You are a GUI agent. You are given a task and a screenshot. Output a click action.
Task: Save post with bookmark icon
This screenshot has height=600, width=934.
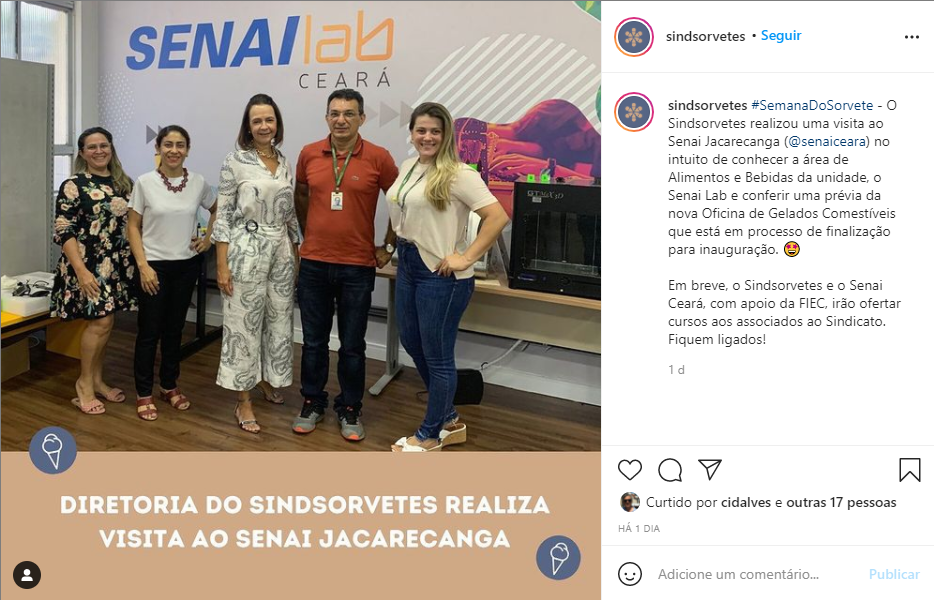[910, 470]
